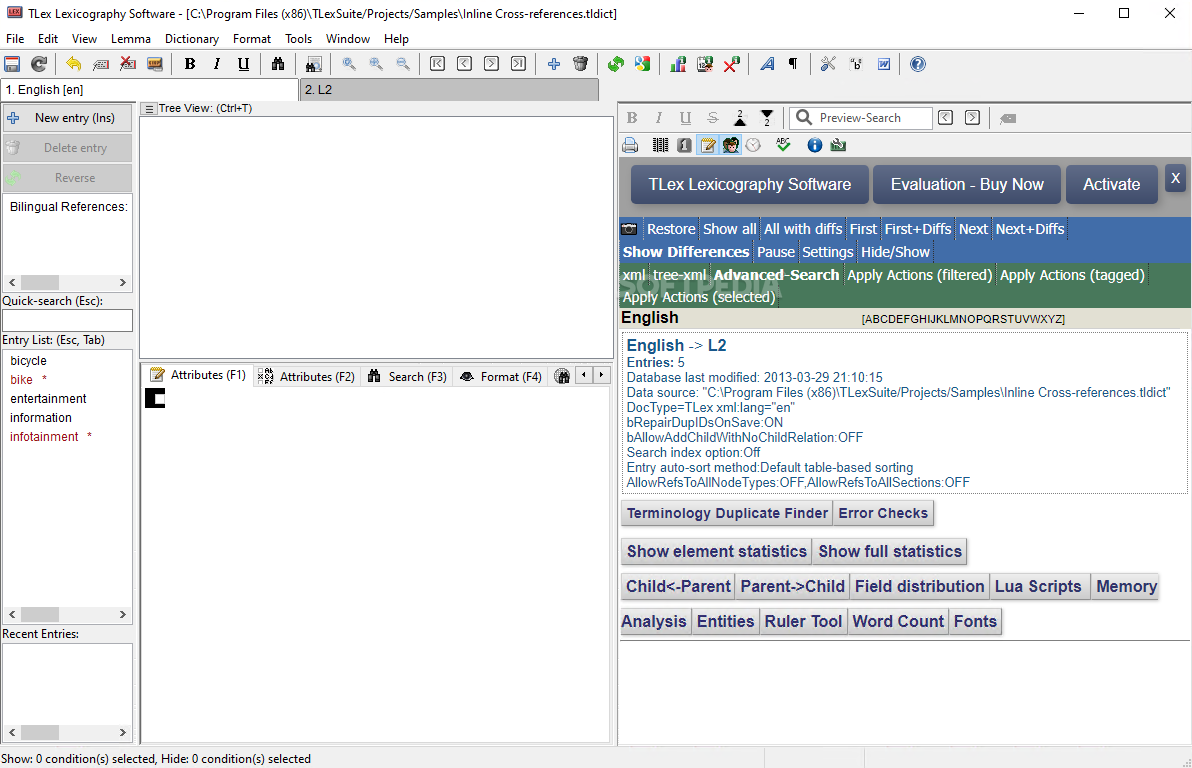1192x768 pixels.
Task: Click Entry List horizontal scrollbar right arrow
Action: 123,614
